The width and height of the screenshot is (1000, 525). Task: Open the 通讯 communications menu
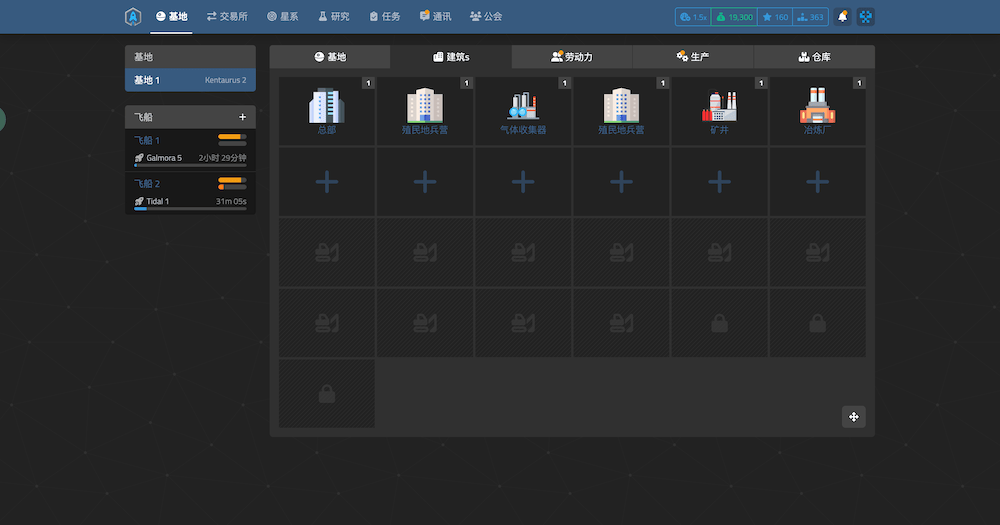[x=435, y=17]
